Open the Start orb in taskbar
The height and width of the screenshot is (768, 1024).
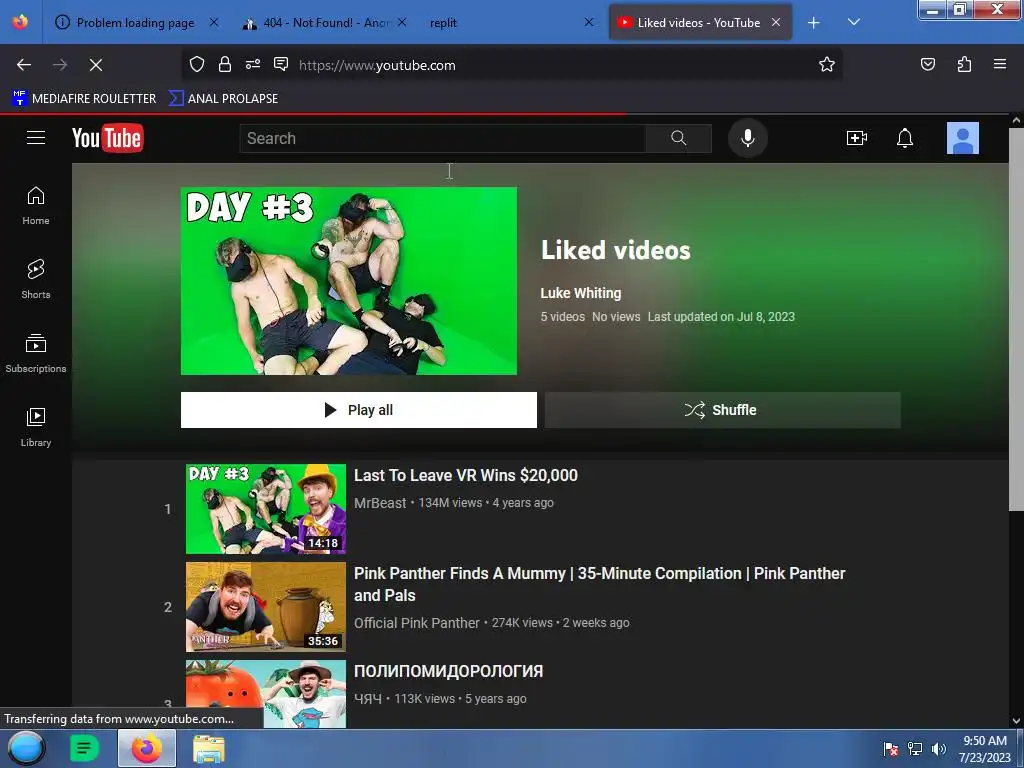click(x=26, y=748)
